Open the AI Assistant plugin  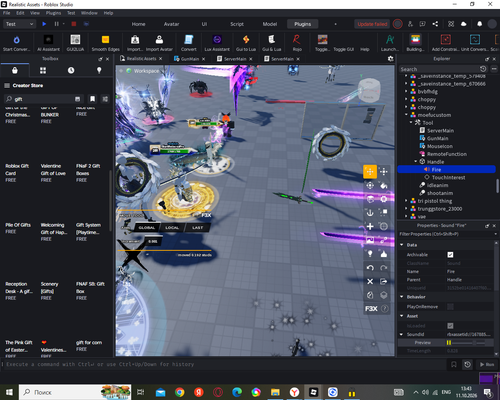[x=48, y=43]
